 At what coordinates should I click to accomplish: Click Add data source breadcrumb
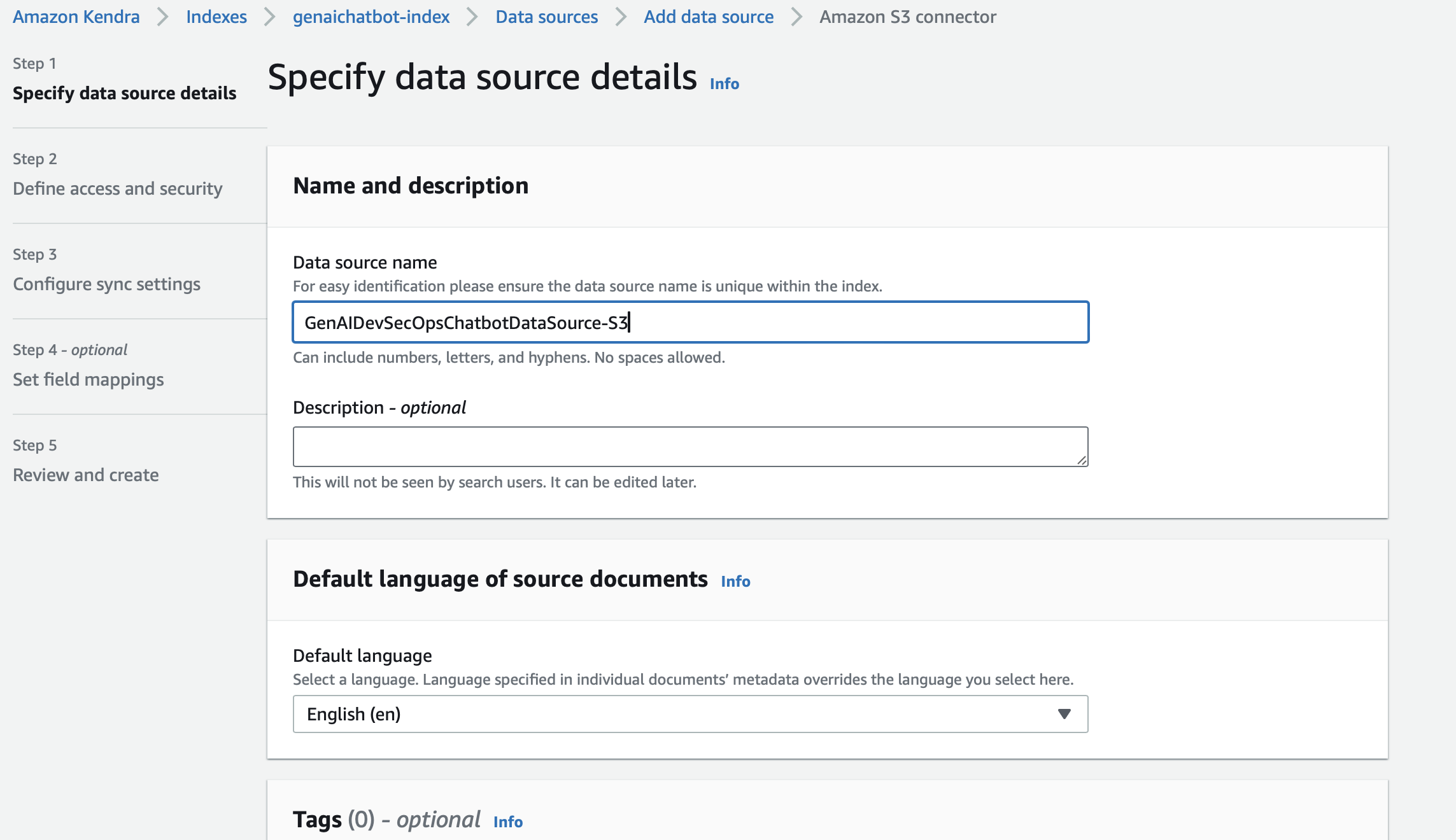tap(709, 17)
